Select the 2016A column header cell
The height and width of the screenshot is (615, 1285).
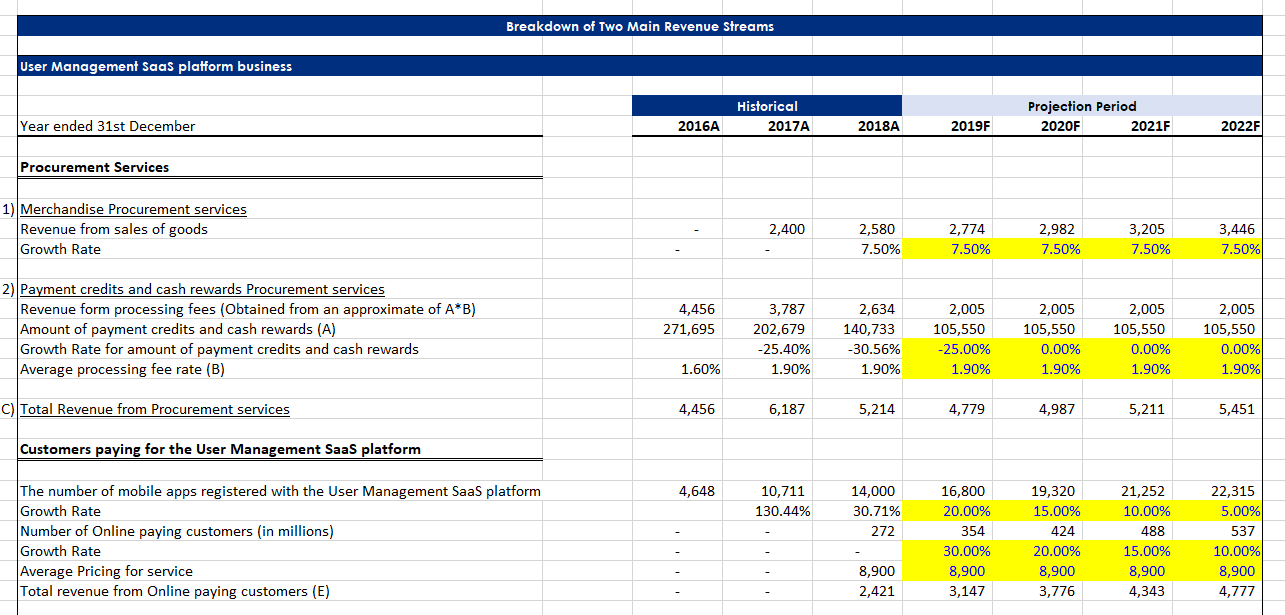(698, 126)
